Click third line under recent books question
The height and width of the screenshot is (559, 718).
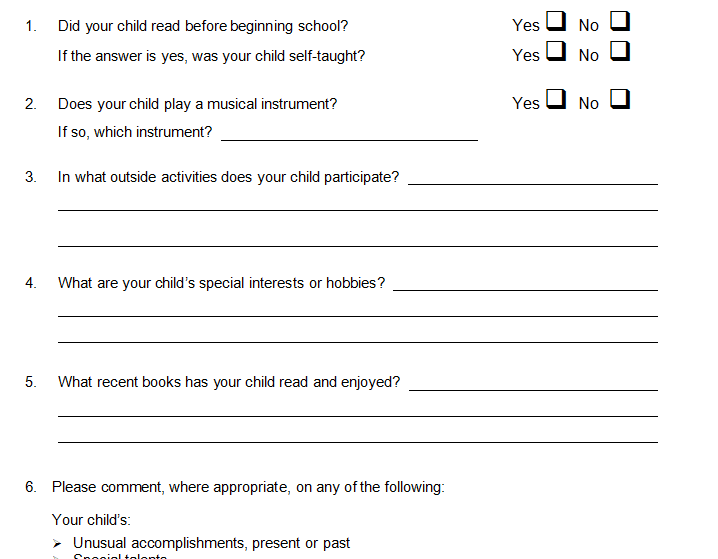(358, 437)
